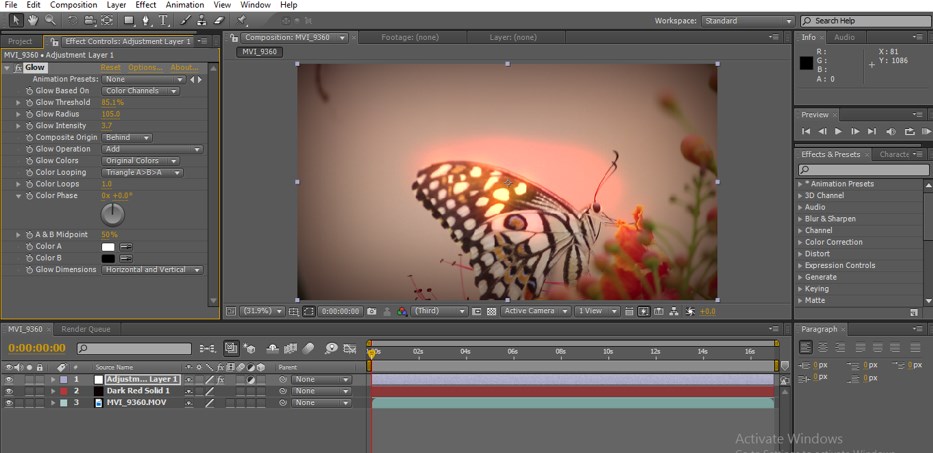Image resolution: width=933 pixels, height=453 pixels.
Task: Click the Search Help field
Action: click(x=868, y=21)
